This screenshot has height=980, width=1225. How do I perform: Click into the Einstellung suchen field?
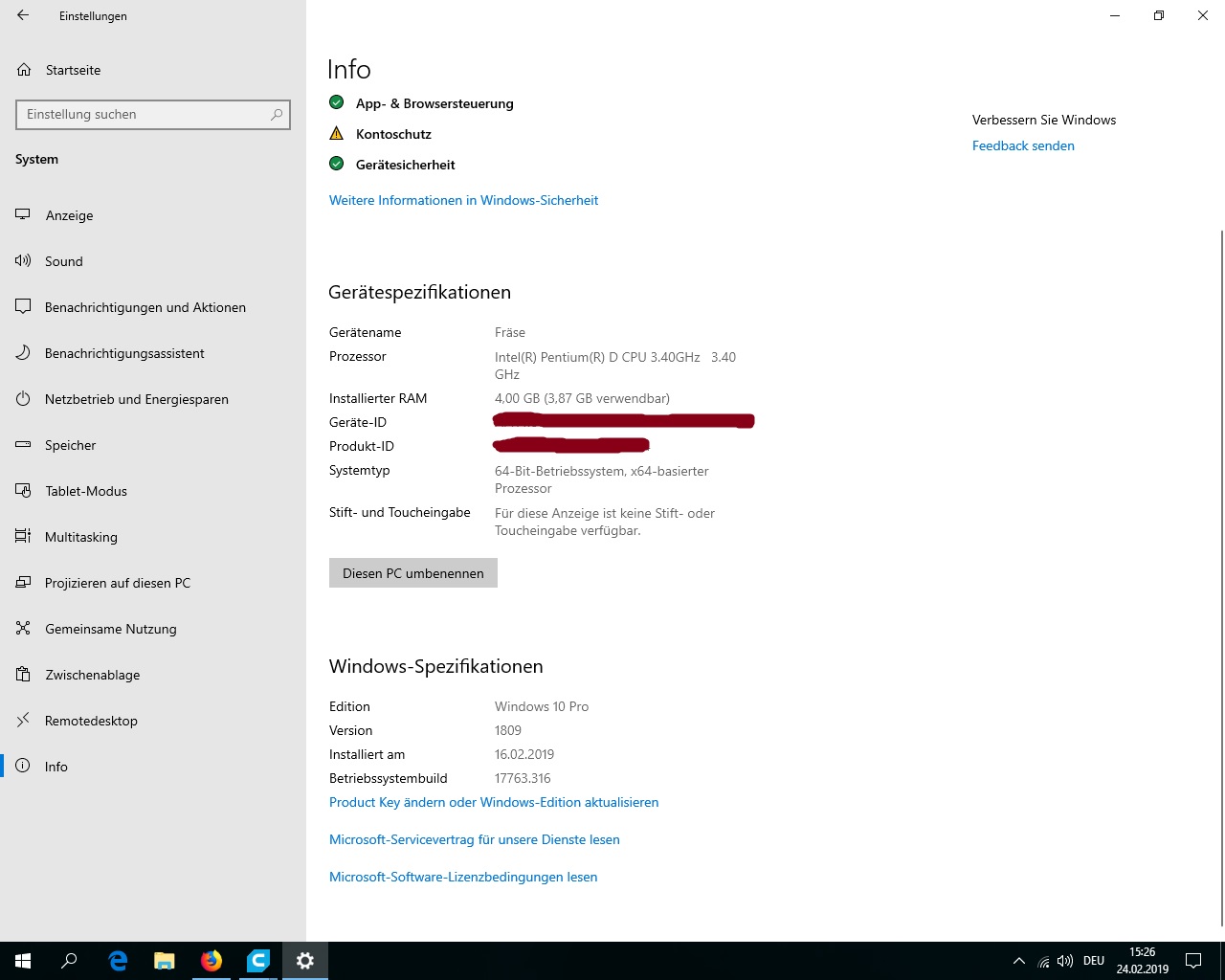153,114
